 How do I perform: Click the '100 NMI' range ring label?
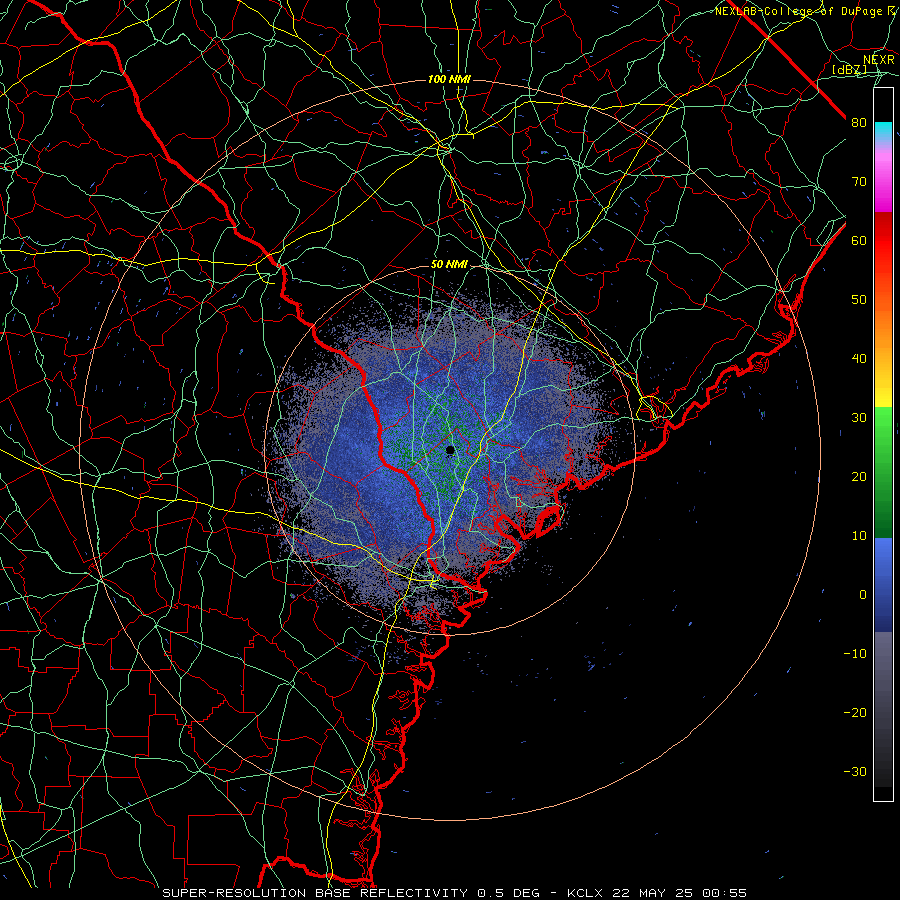coord(449,79)
